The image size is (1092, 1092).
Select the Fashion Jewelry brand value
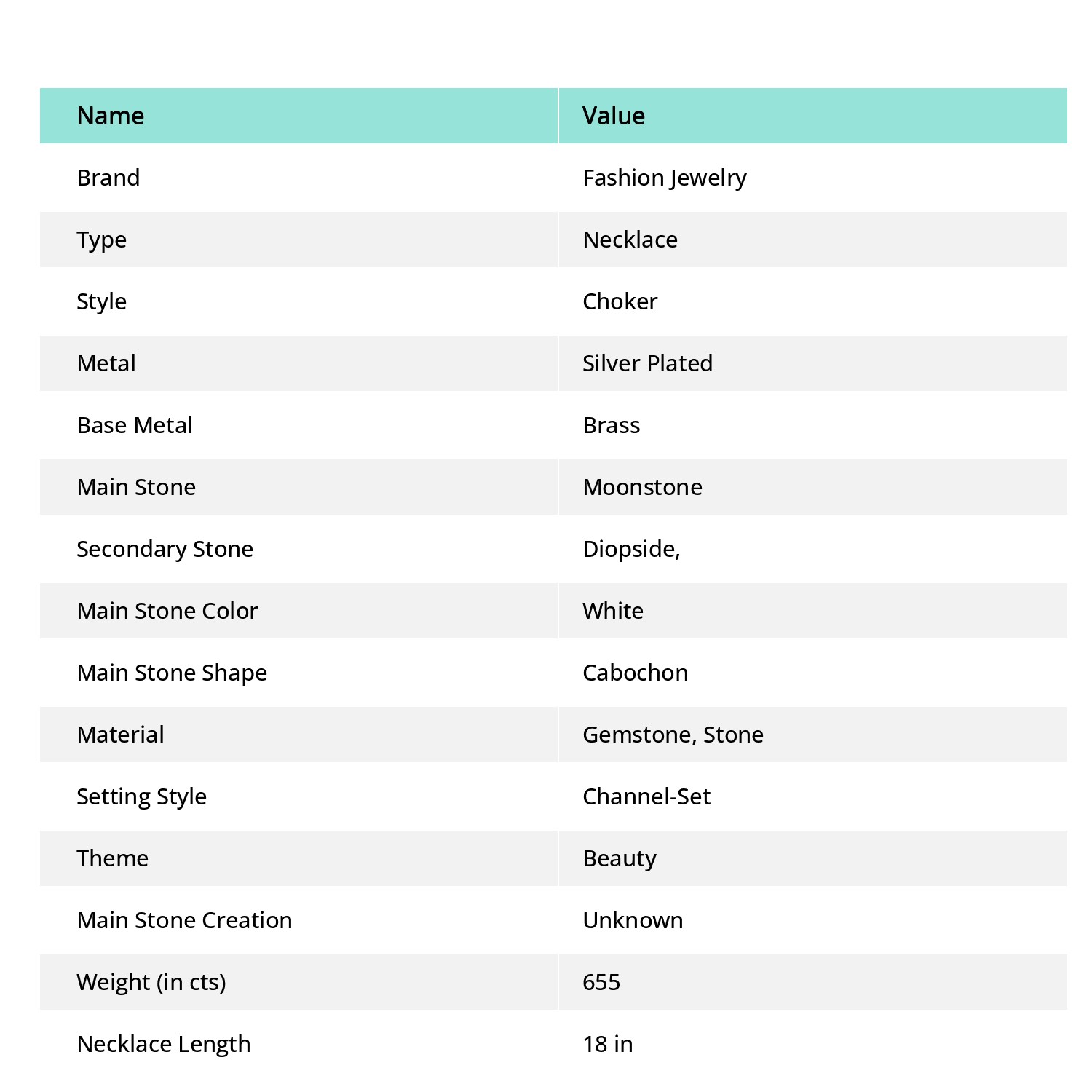point(665,178)
